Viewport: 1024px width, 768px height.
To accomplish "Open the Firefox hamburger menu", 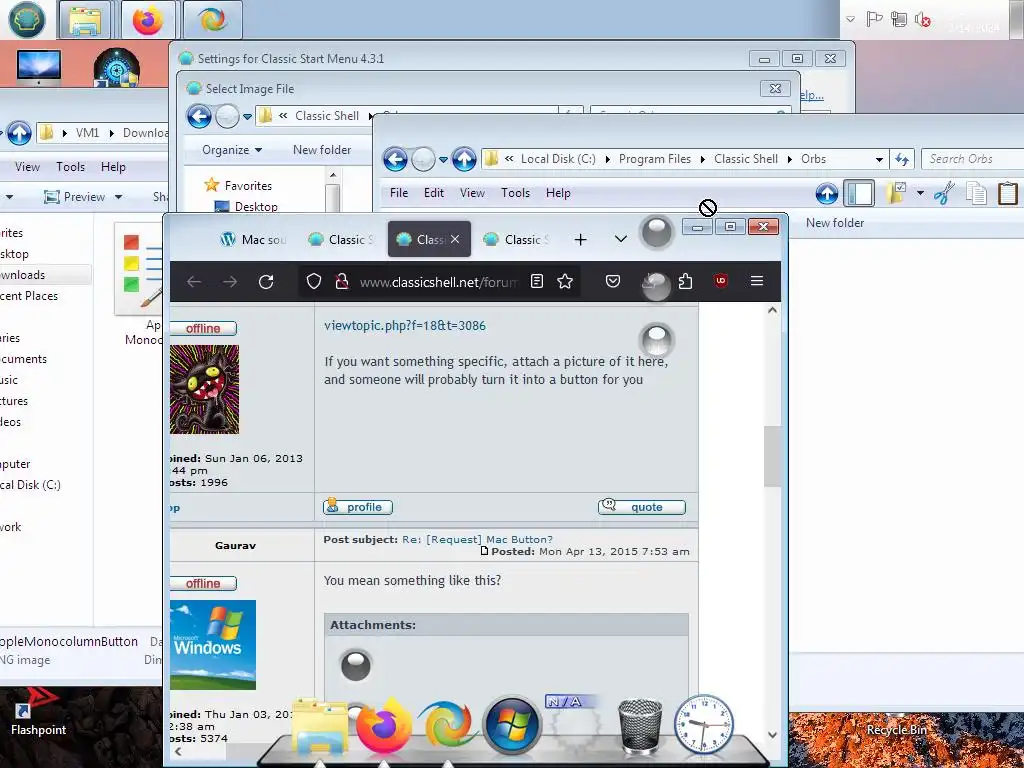I will [x=757, y=281].
